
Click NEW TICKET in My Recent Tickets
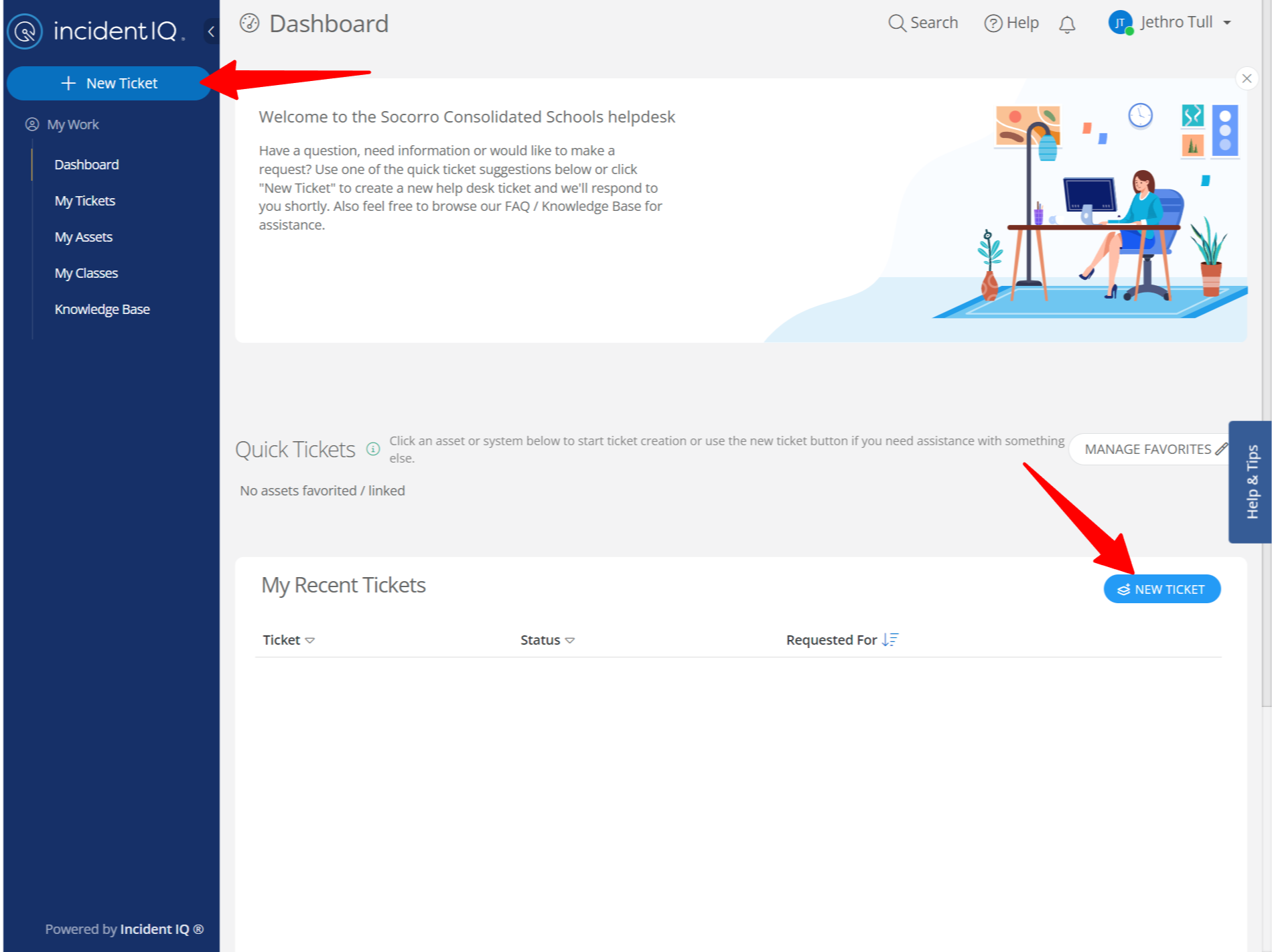click(x=1162, y=589)
